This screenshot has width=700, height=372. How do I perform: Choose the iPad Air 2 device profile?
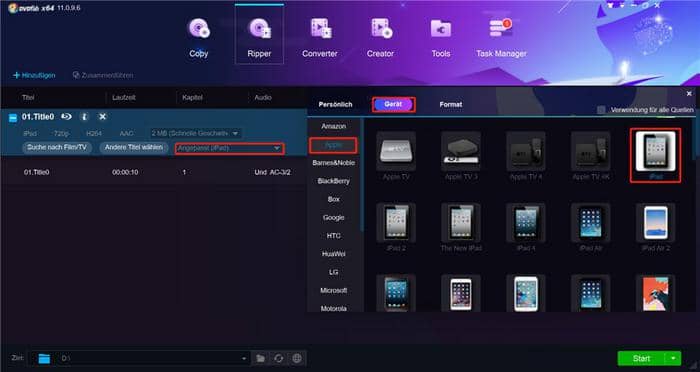[x=655, y=227]
